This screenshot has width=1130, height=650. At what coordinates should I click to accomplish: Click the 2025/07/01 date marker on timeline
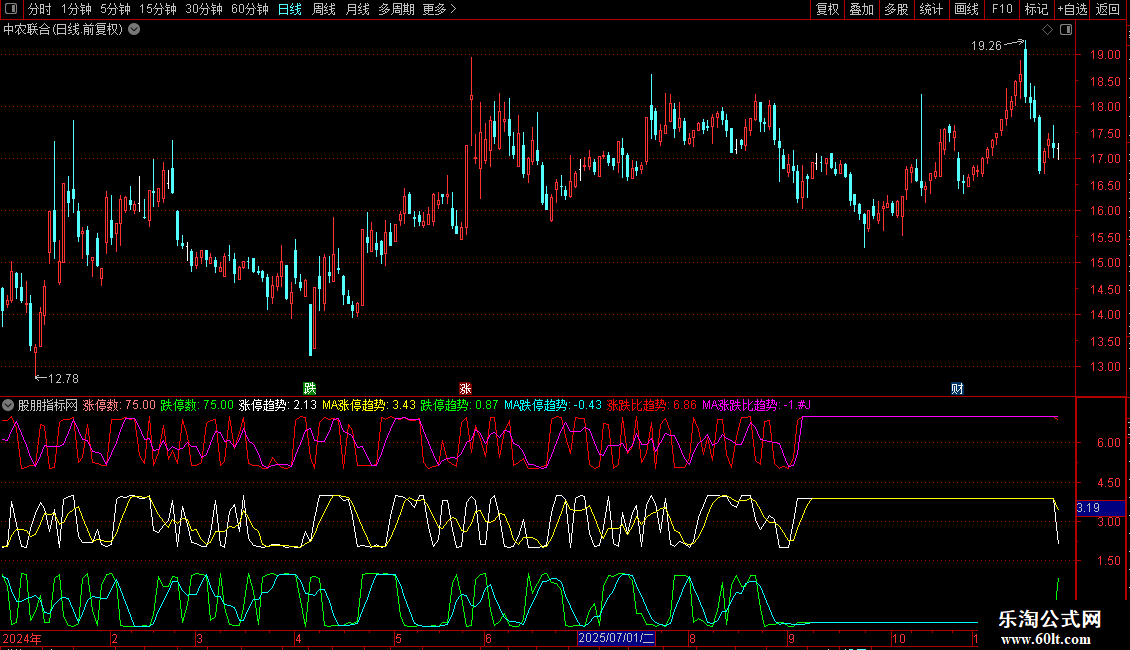pyautogui.click(x=616, y=638)
